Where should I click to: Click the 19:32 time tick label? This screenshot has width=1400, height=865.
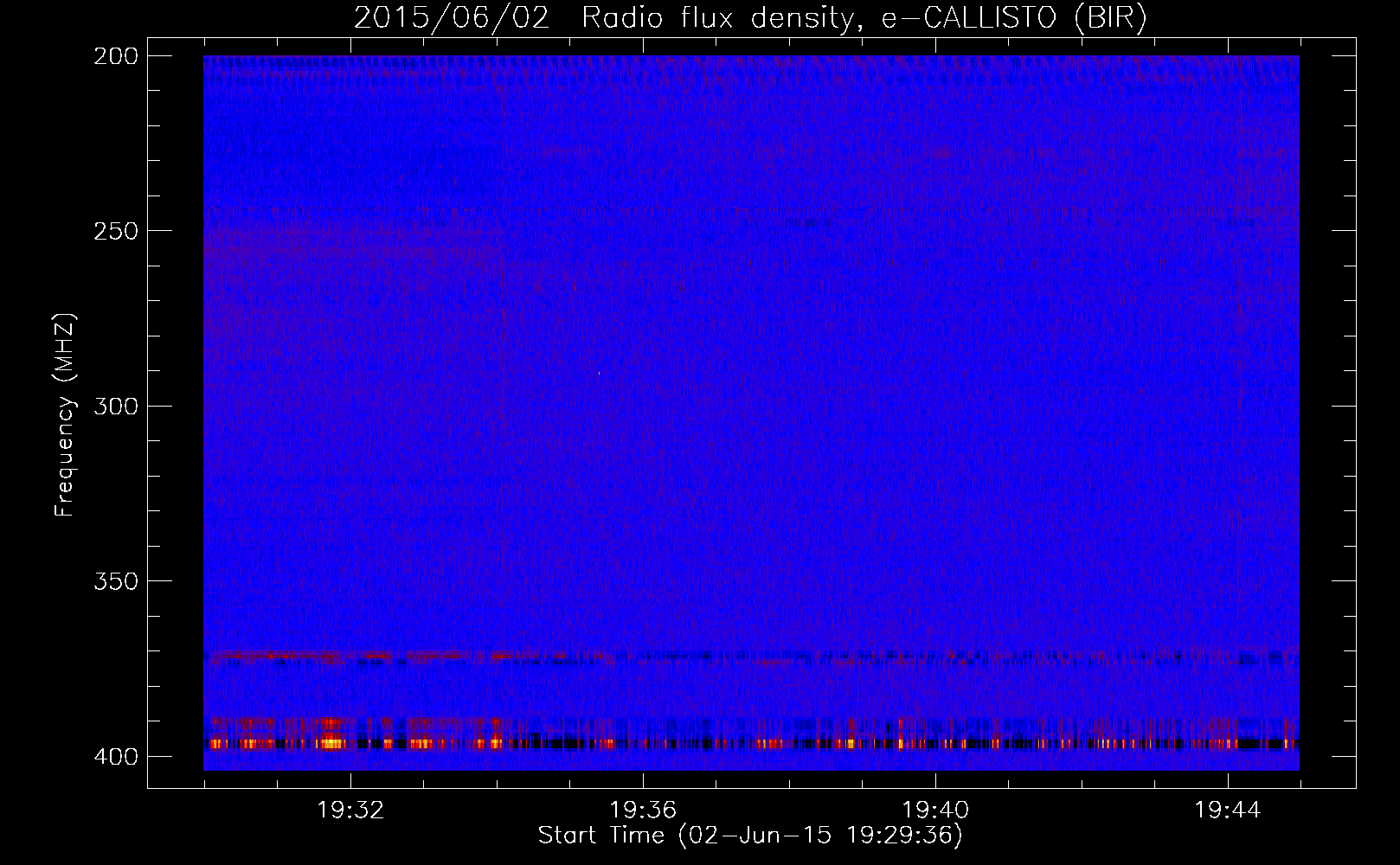click(350, 811)
